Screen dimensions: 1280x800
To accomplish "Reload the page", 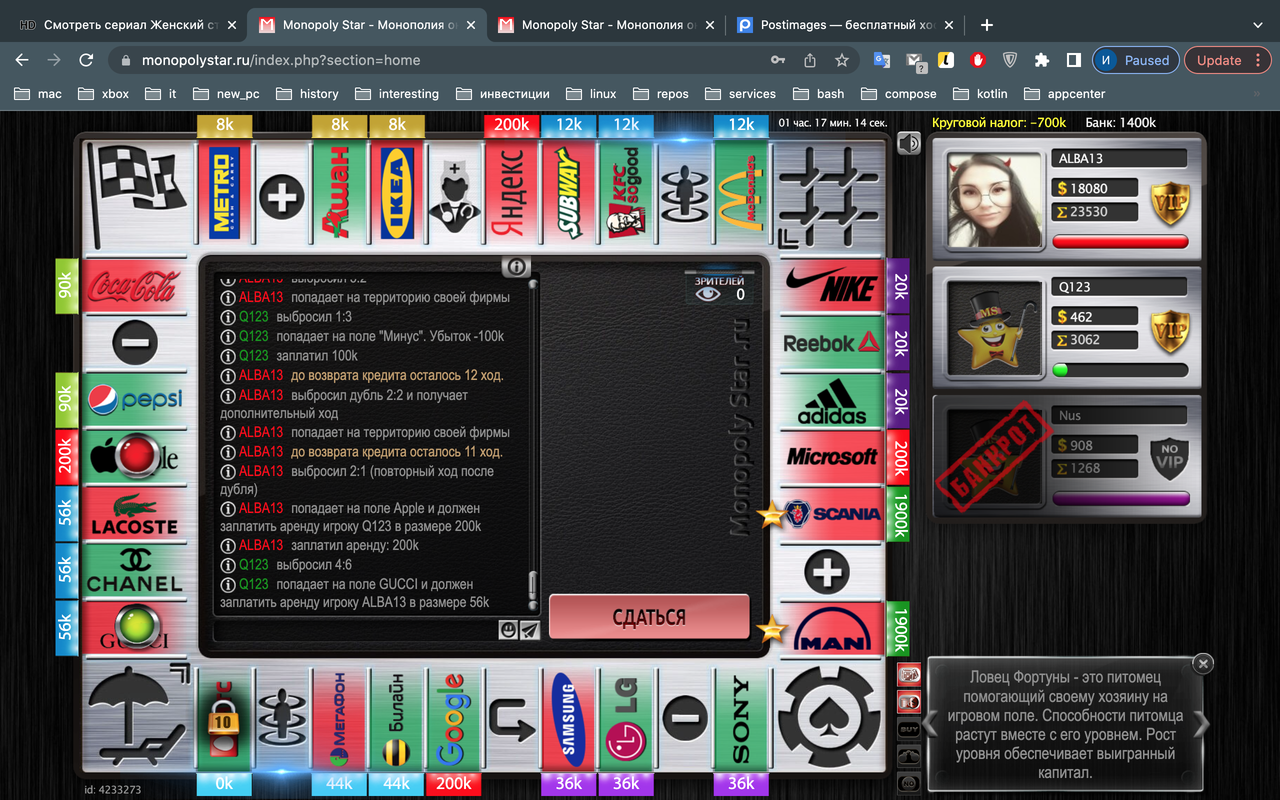I will coord(86,60).
